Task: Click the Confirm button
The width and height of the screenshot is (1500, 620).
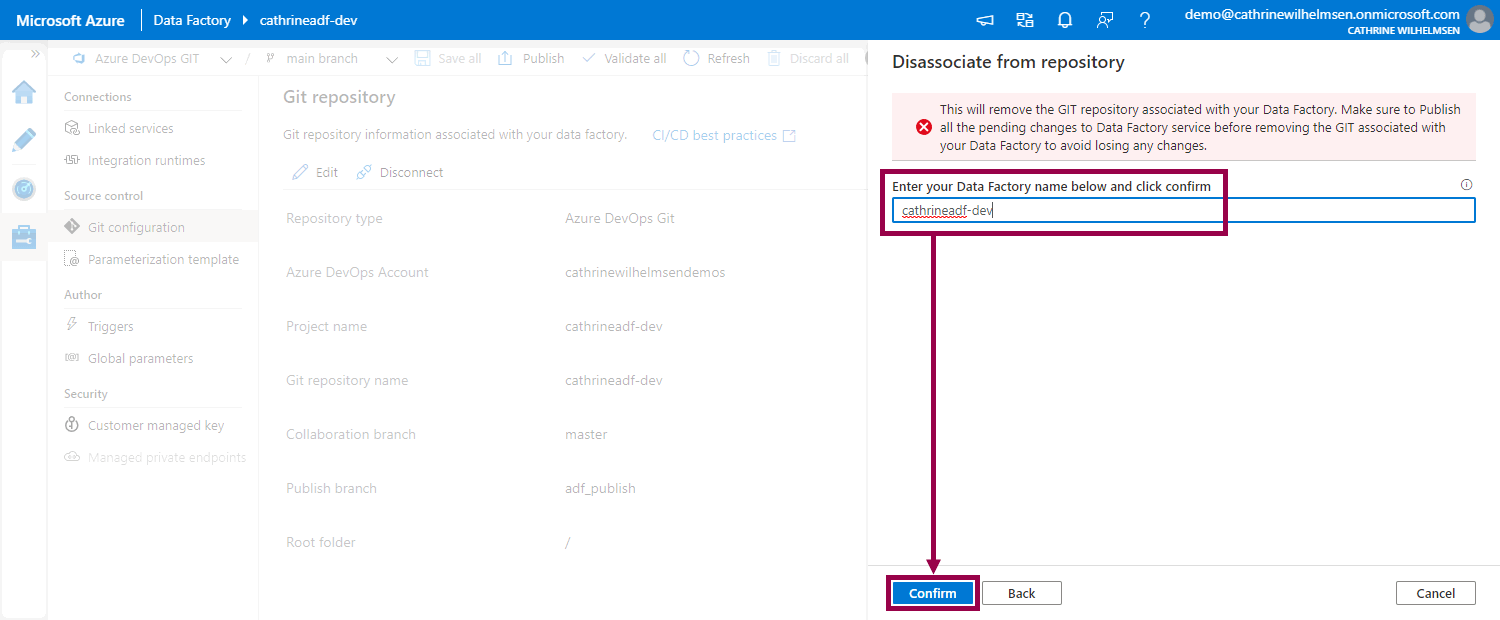Action: tap(932, 593)
